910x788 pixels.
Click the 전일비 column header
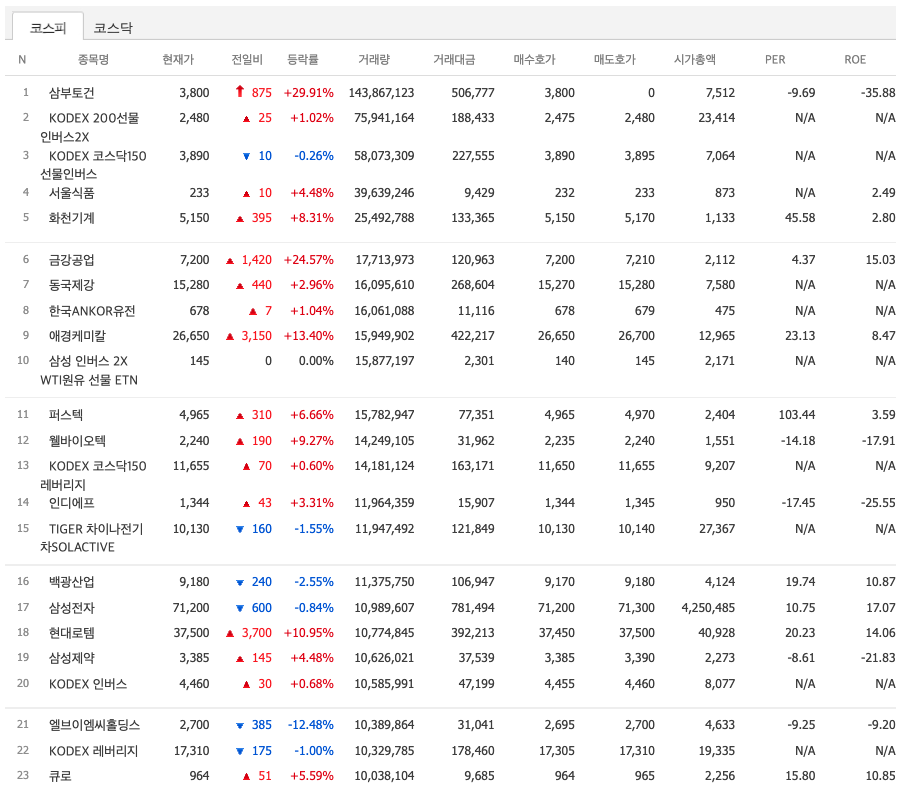point(247,59)
